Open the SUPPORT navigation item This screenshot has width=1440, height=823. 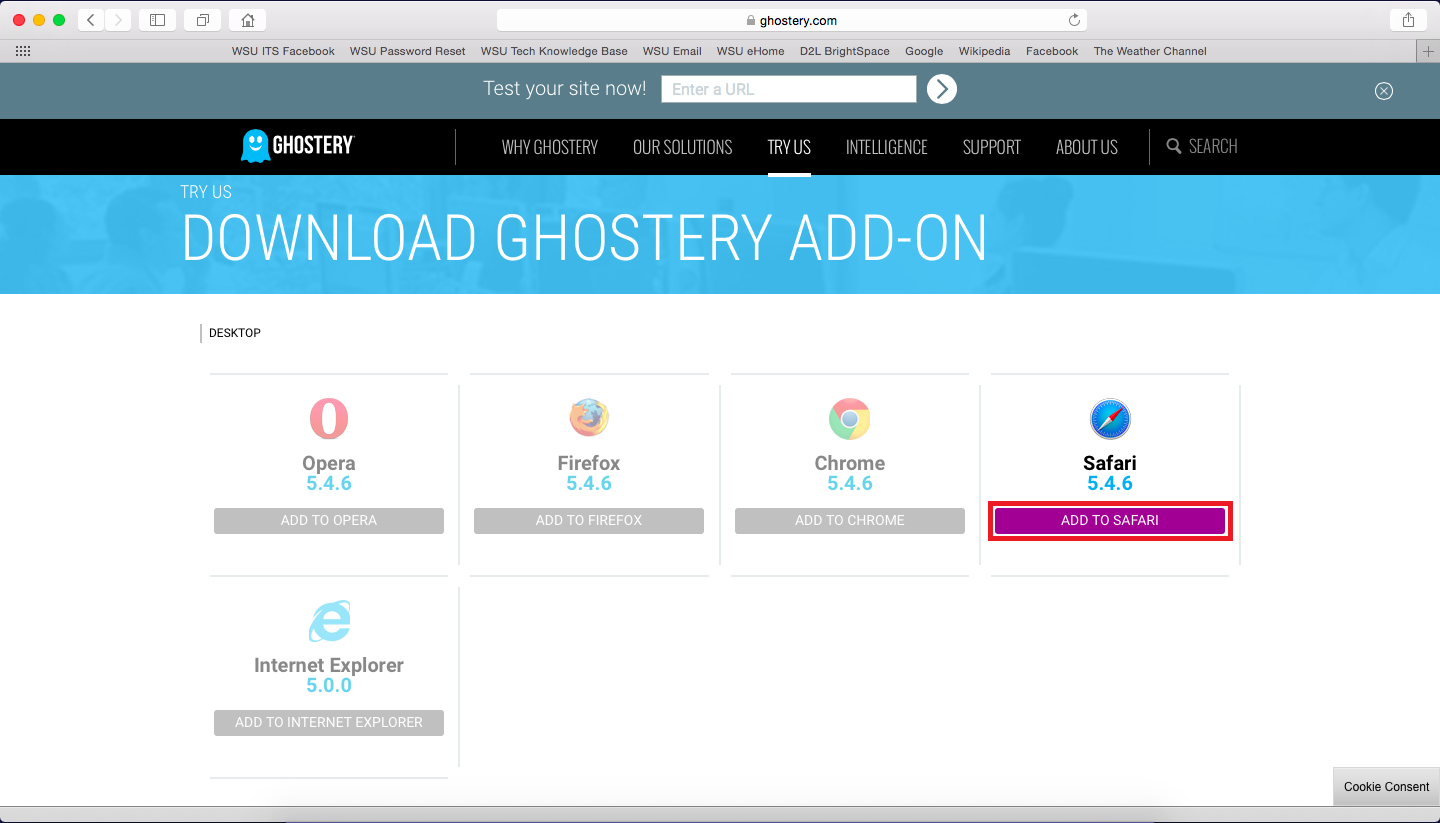click(991, 147)
